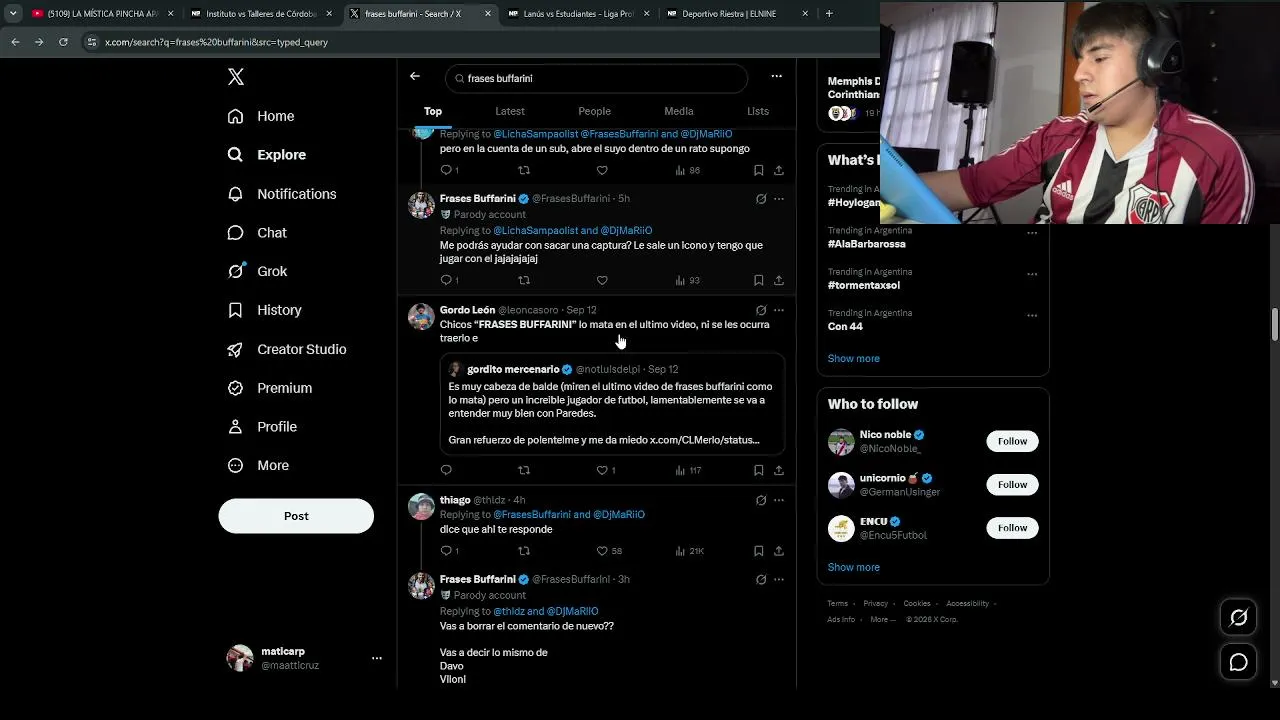Open the floating chat messages button
Viewport: 1280px width, 720px height.
(x=1238, y=662)
